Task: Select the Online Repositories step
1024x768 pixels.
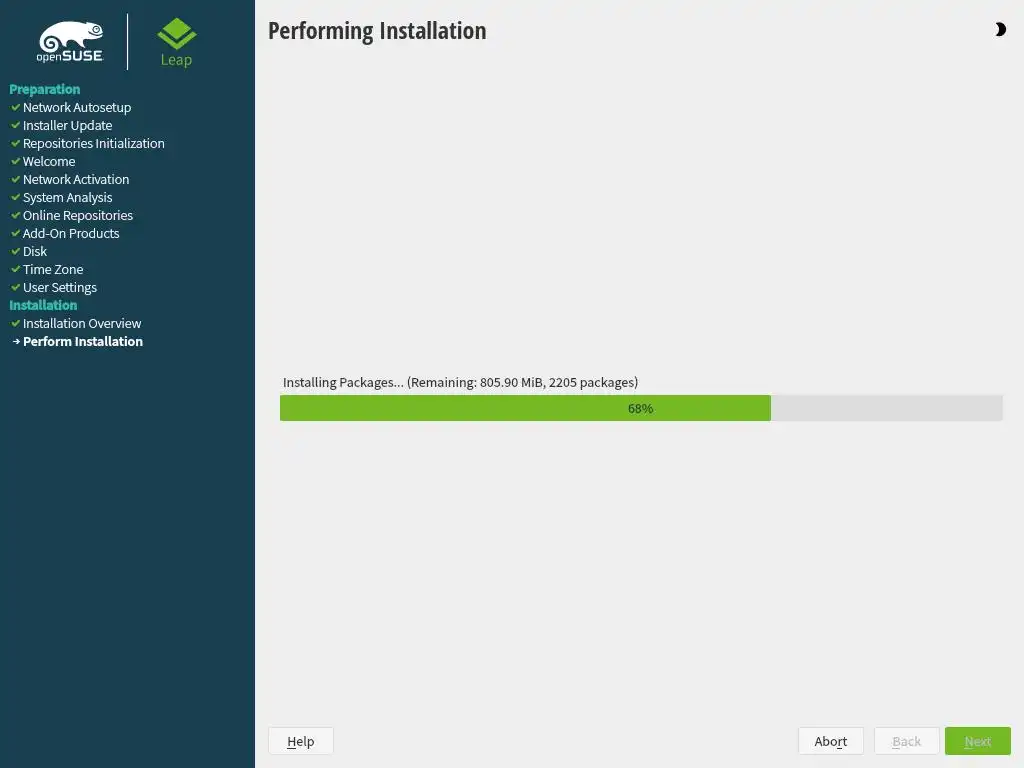Action: [x=78, y=216]
